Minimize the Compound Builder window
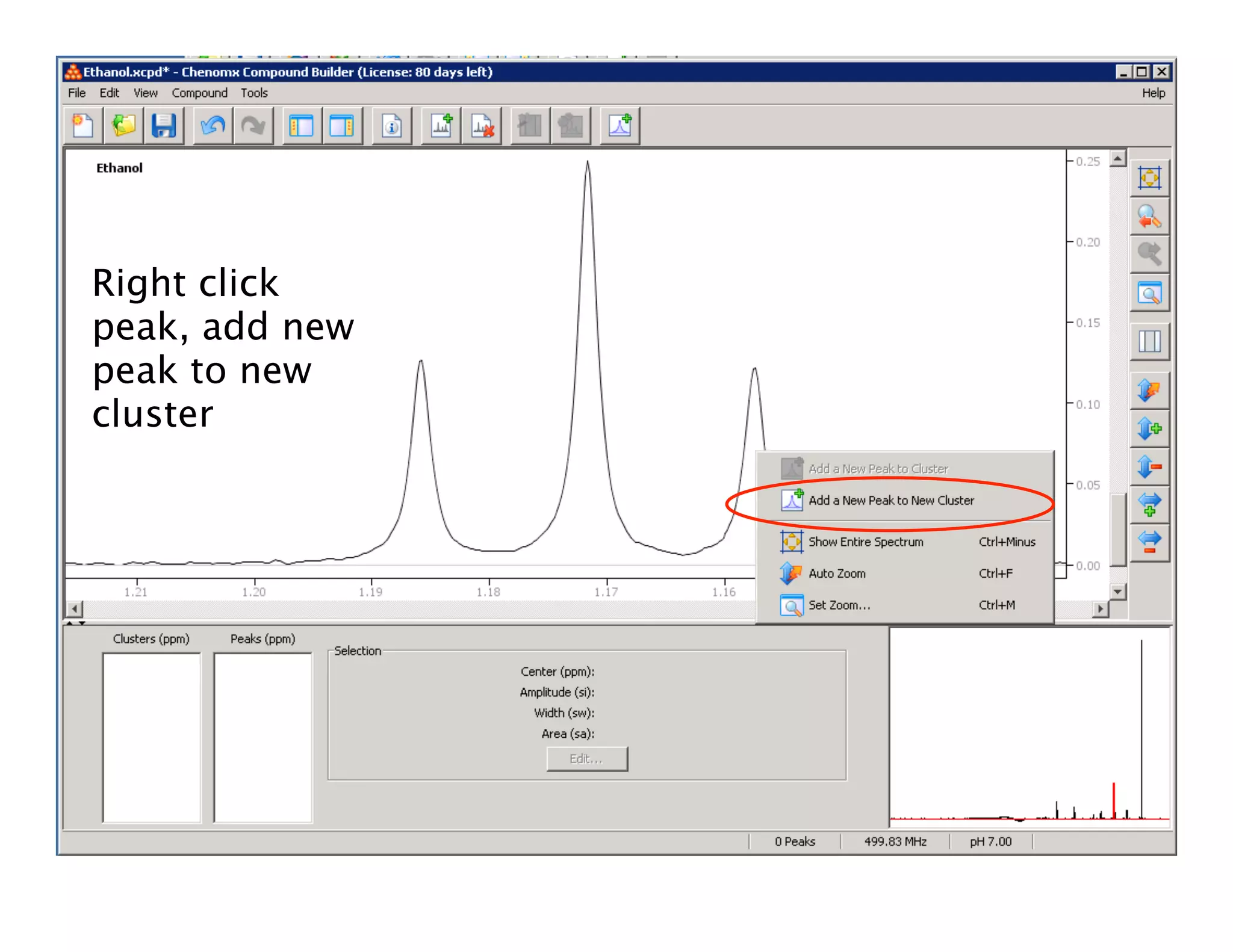1233x952 pixels. pyautogui.click(x=1123, y=72)
